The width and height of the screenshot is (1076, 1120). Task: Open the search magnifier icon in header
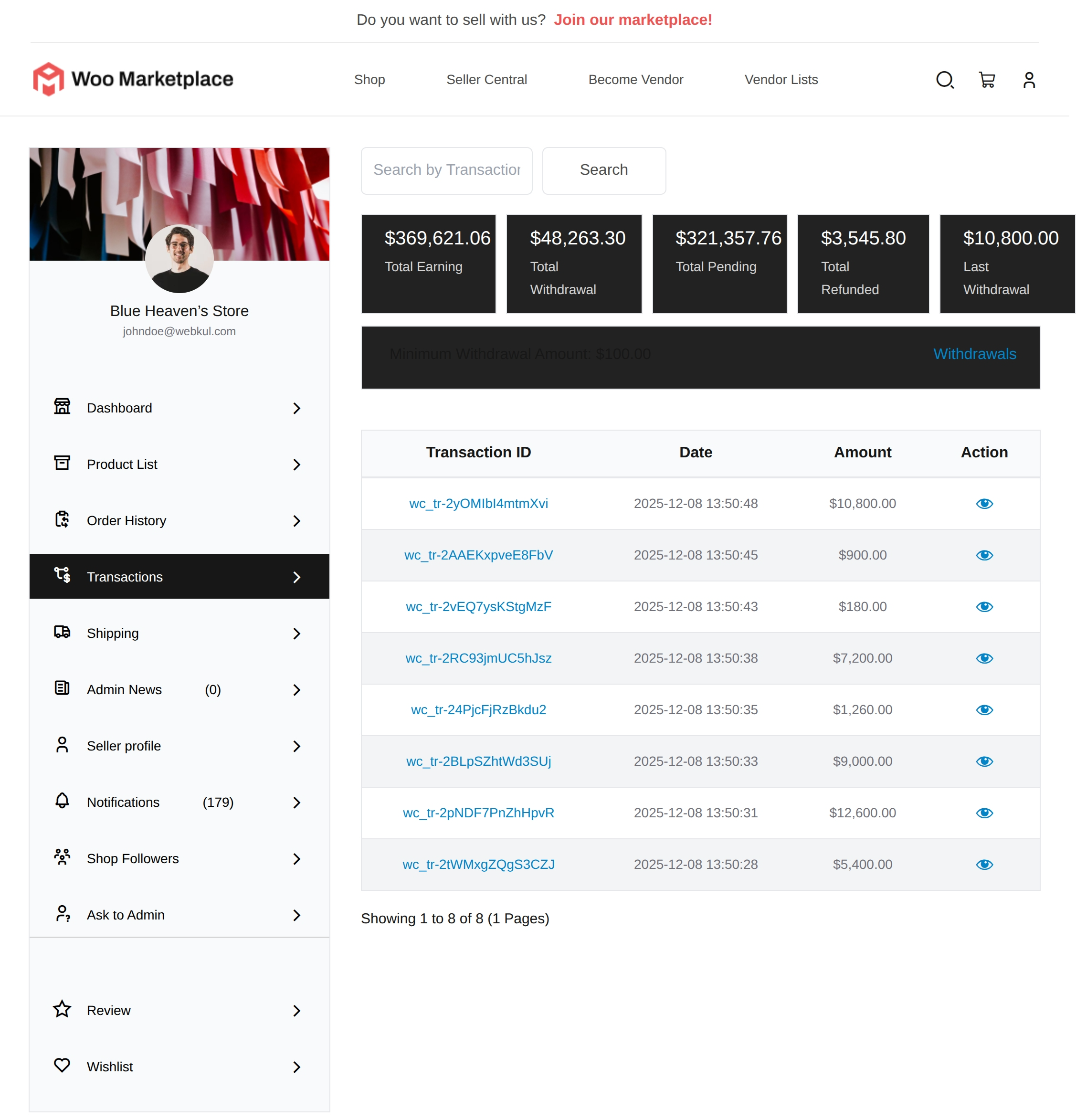pyautogui.click(x=945, y=79)
